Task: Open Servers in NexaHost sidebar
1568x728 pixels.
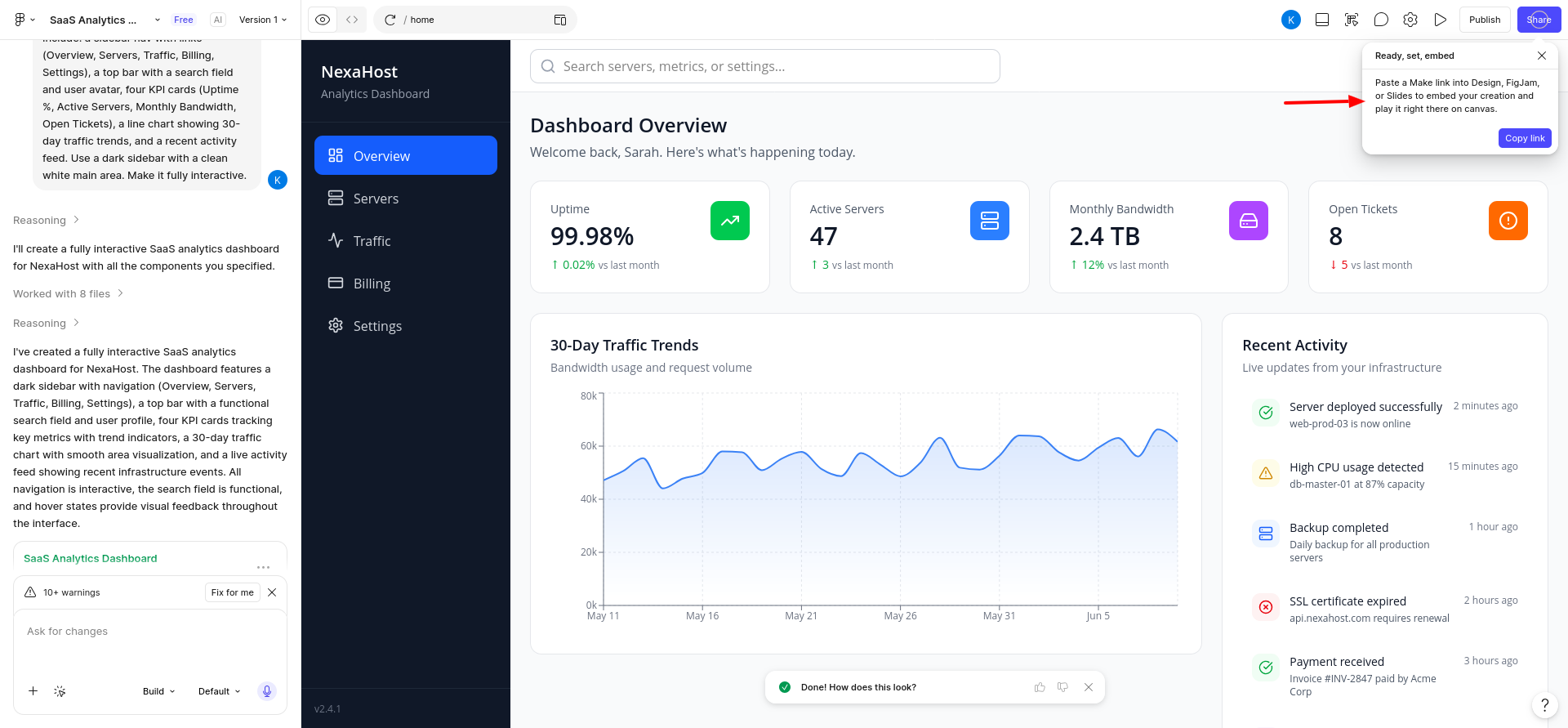Action: coord(406,198)
